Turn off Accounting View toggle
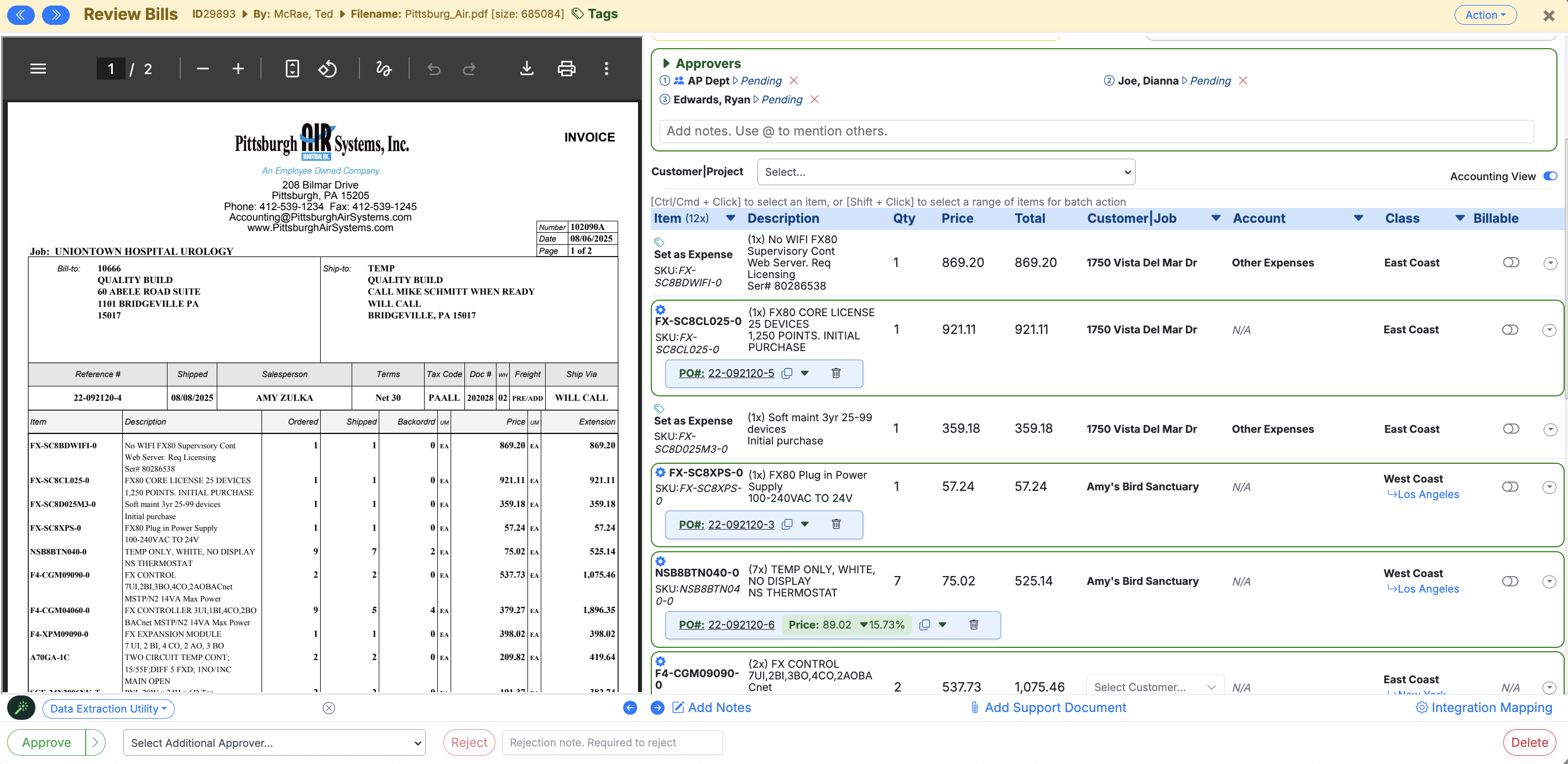 coord(1550,176)
